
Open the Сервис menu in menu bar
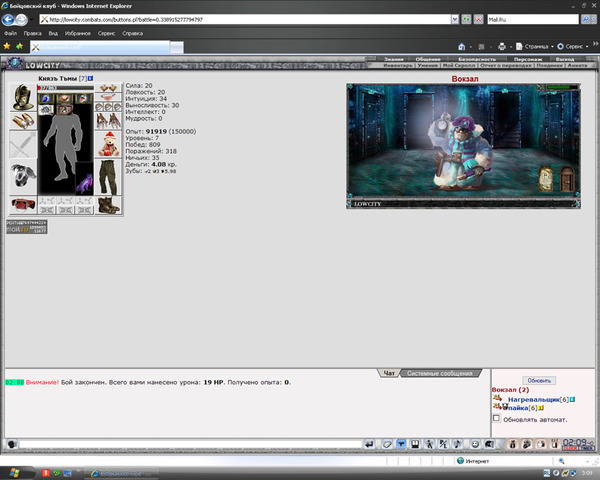[106, 33]
